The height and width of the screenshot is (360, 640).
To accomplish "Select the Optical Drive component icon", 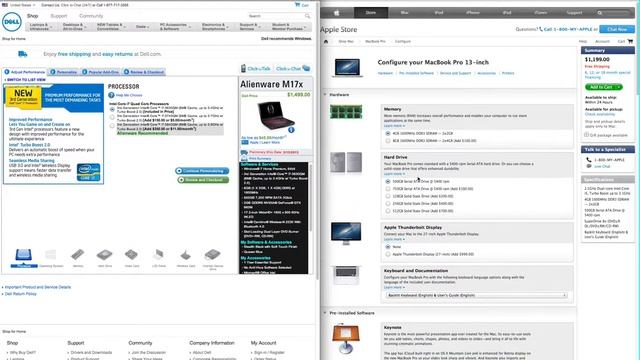I will (x=213, y=256).
